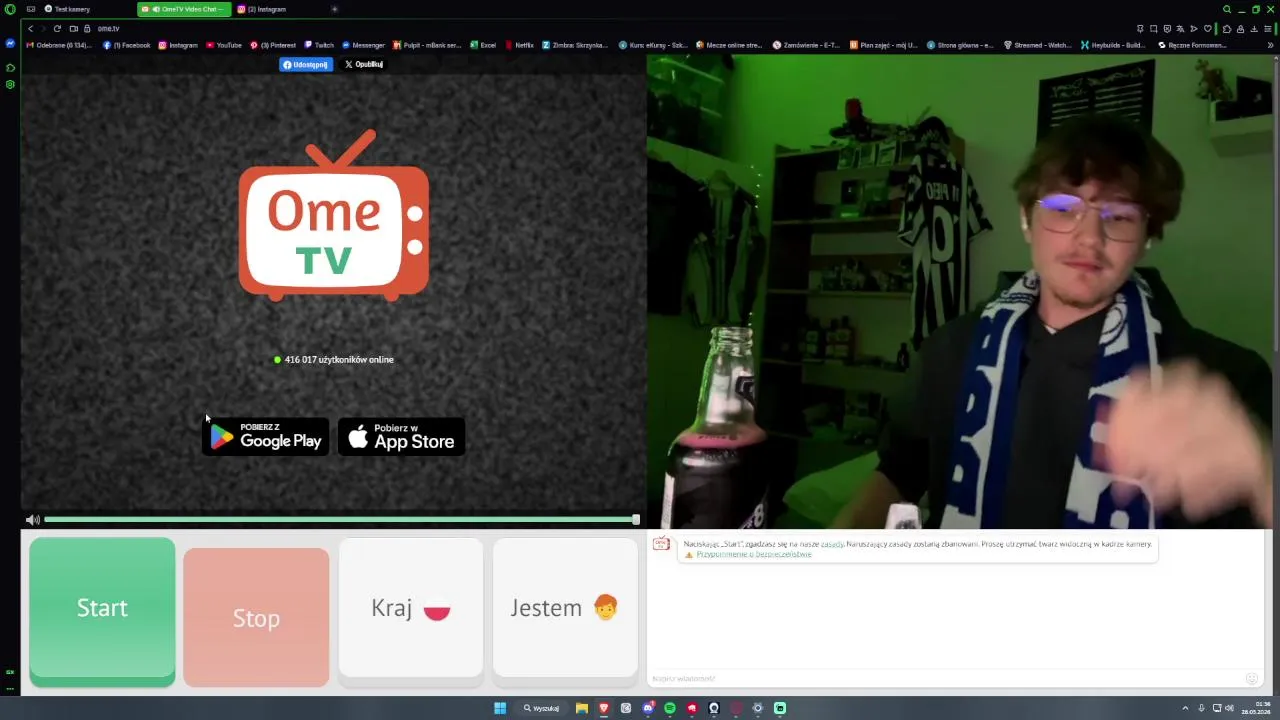Click the X Opublikuj button
The height and width of the screenshot is (720, 1280).
pyautogui.click(x=364, y=64)
